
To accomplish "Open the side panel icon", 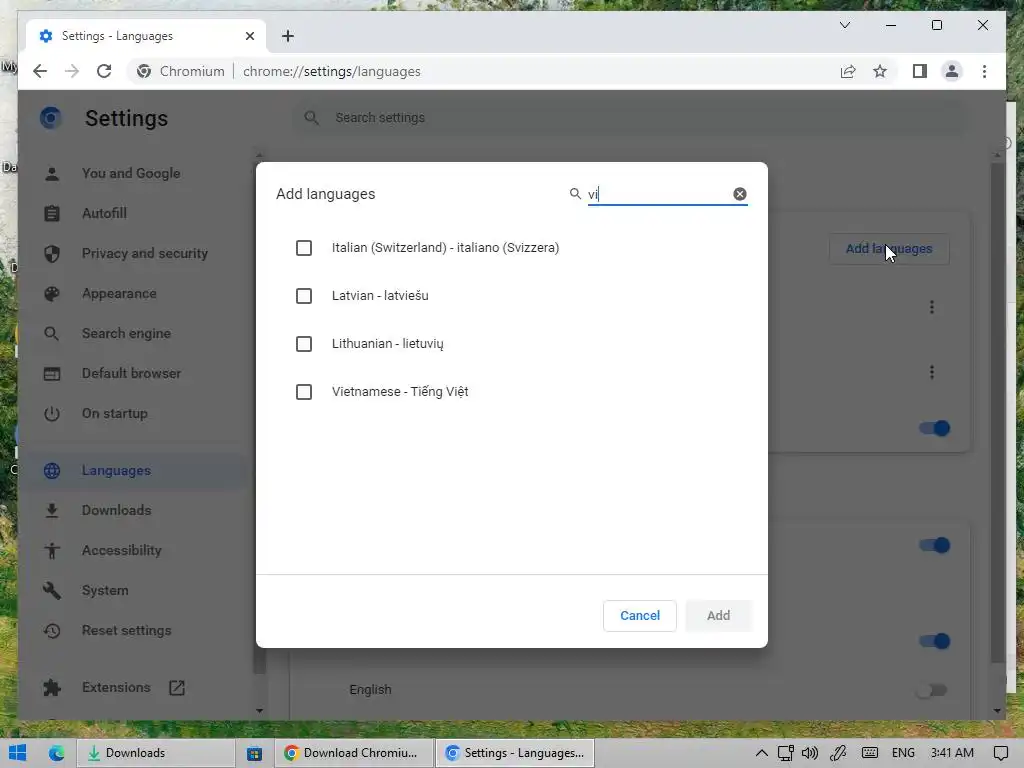I will (920, 71).
